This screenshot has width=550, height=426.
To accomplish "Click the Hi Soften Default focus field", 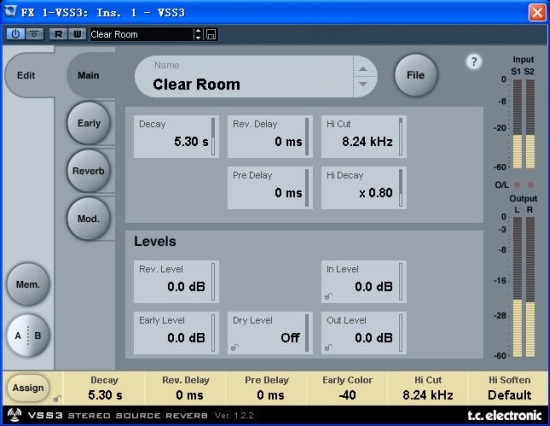I will 509,388.
